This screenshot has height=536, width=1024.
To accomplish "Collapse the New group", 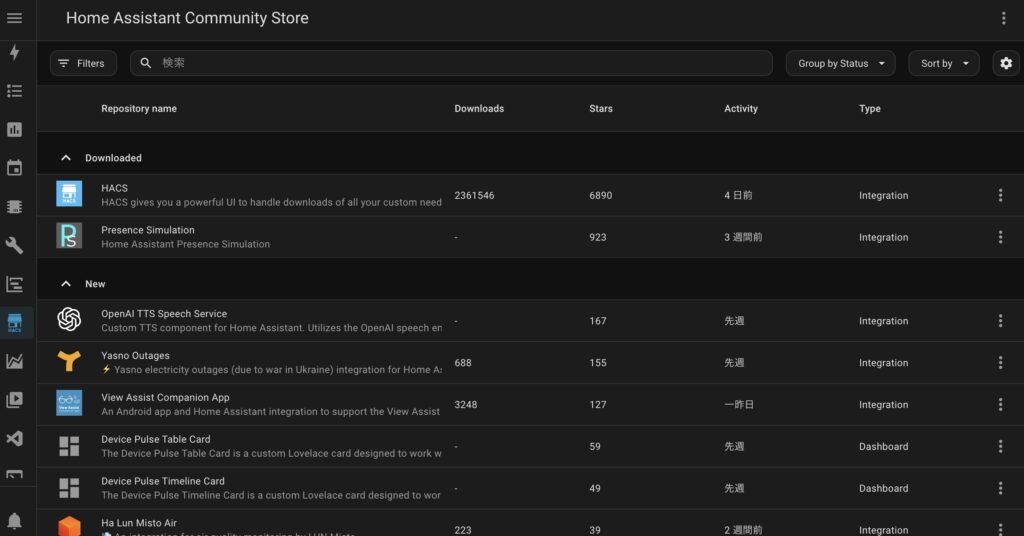I will coord(66,284).
